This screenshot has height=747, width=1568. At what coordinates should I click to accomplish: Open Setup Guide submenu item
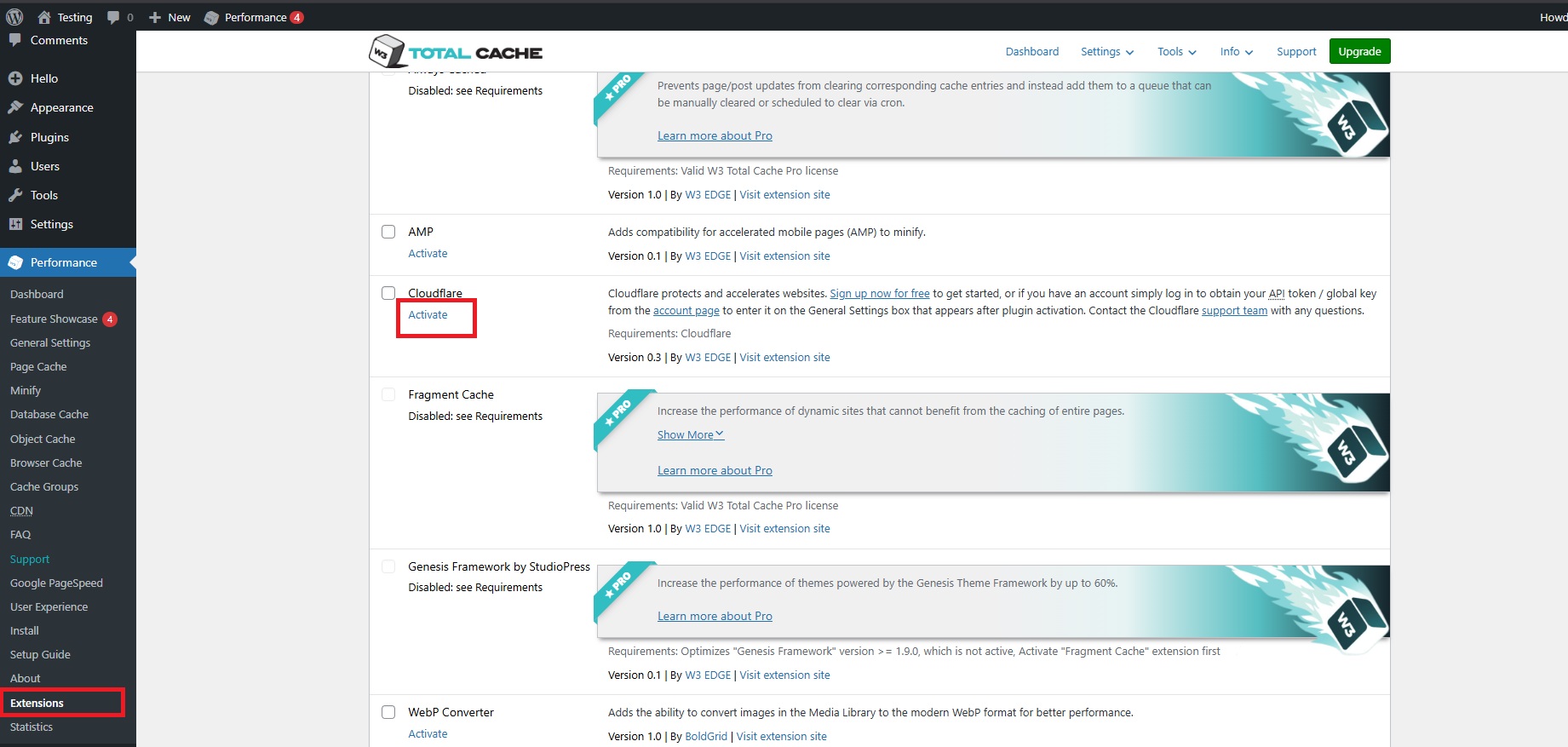pos(40,654)
